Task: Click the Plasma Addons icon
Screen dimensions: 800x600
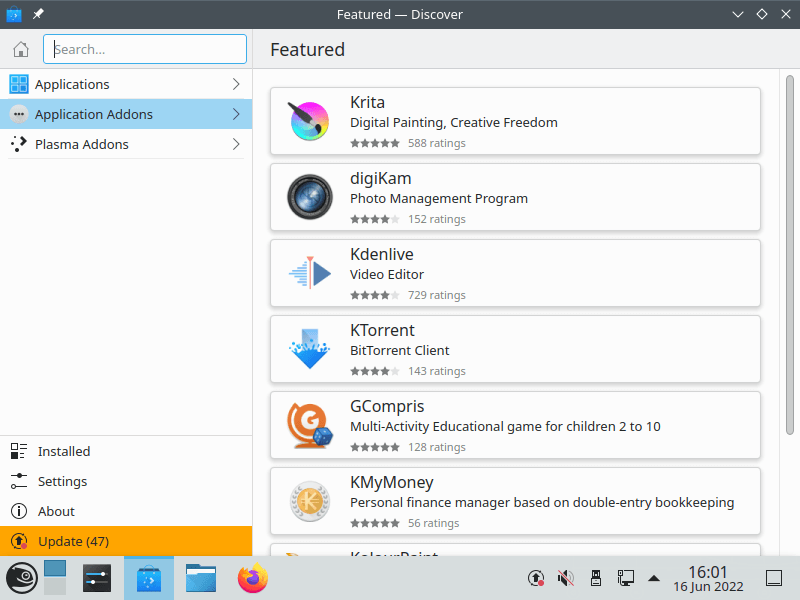Action: tap(19, 144)
